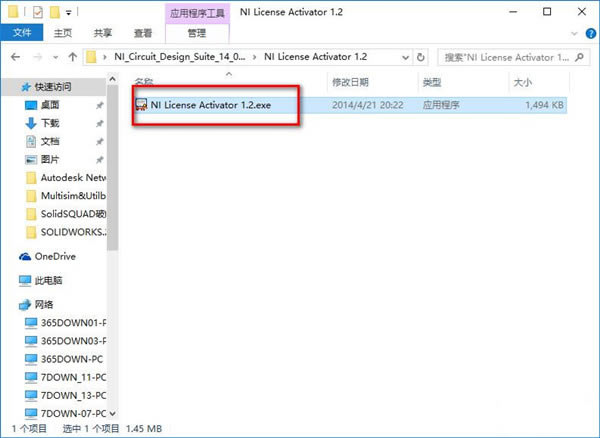Open 图片 in navigation pane
The height and width of the screenshot is (438, 600).
point(50,160)
